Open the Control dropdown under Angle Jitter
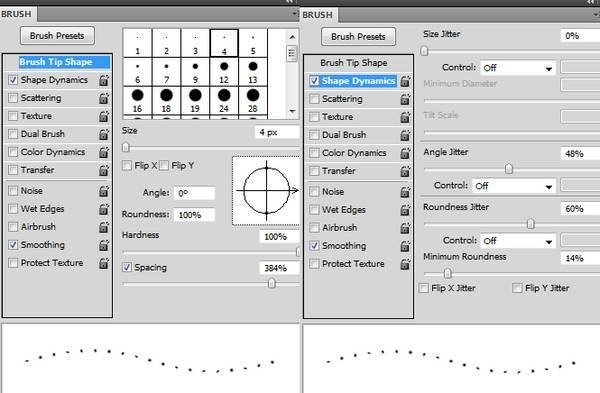The height and width of the screenshot is (393, 600). [x=514, y=186]
